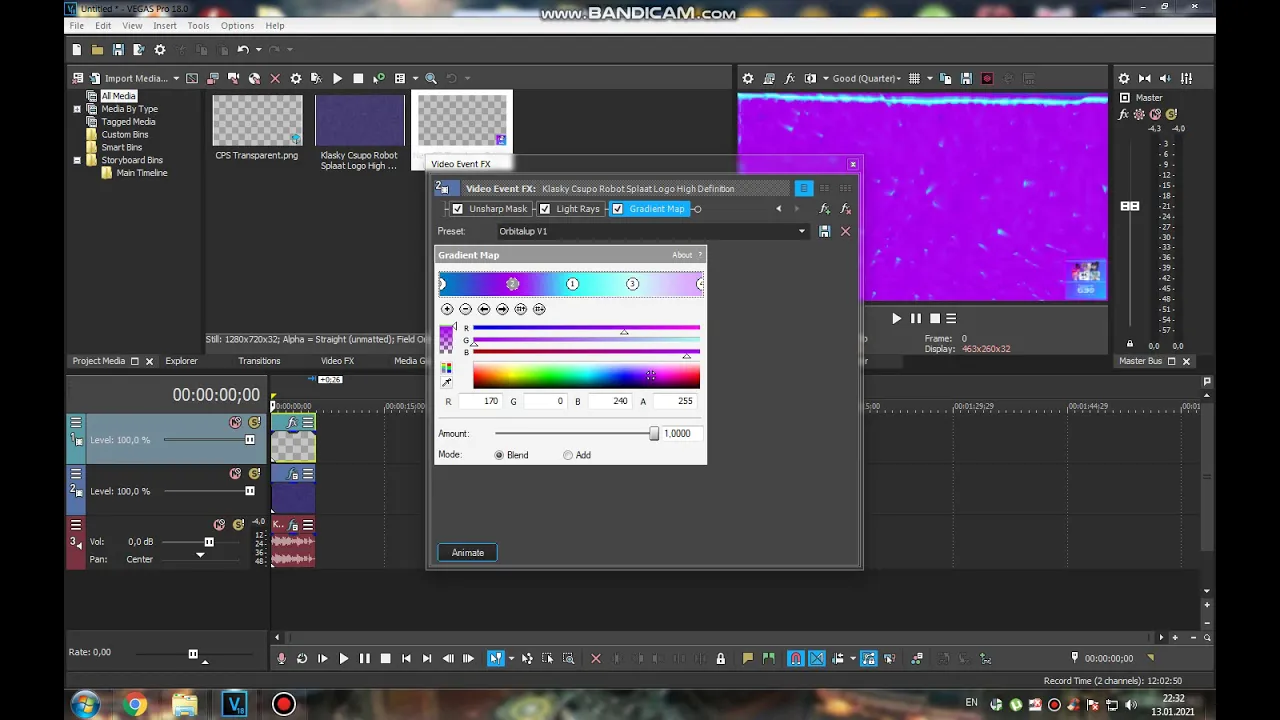1280x720 pixels.
Task: Click the lock envelopes padlock icon in timeline toolbar
Action: 720,658
